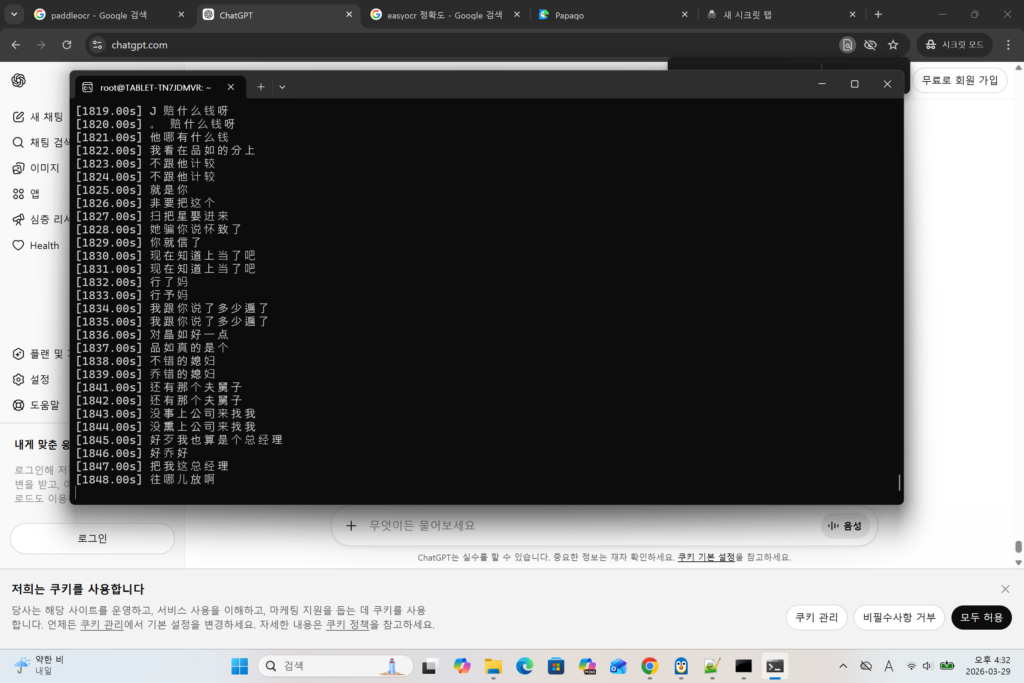Click the third-party cookie eye icon in the address bar
The height and width of the screenshot is (683, 1024).
tap(870, 45)
